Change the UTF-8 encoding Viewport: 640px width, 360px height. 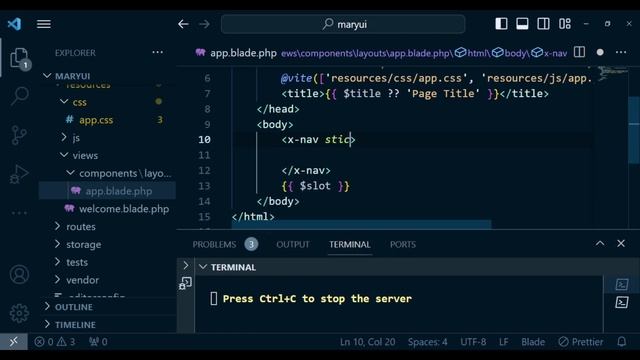tap(473, 342)
